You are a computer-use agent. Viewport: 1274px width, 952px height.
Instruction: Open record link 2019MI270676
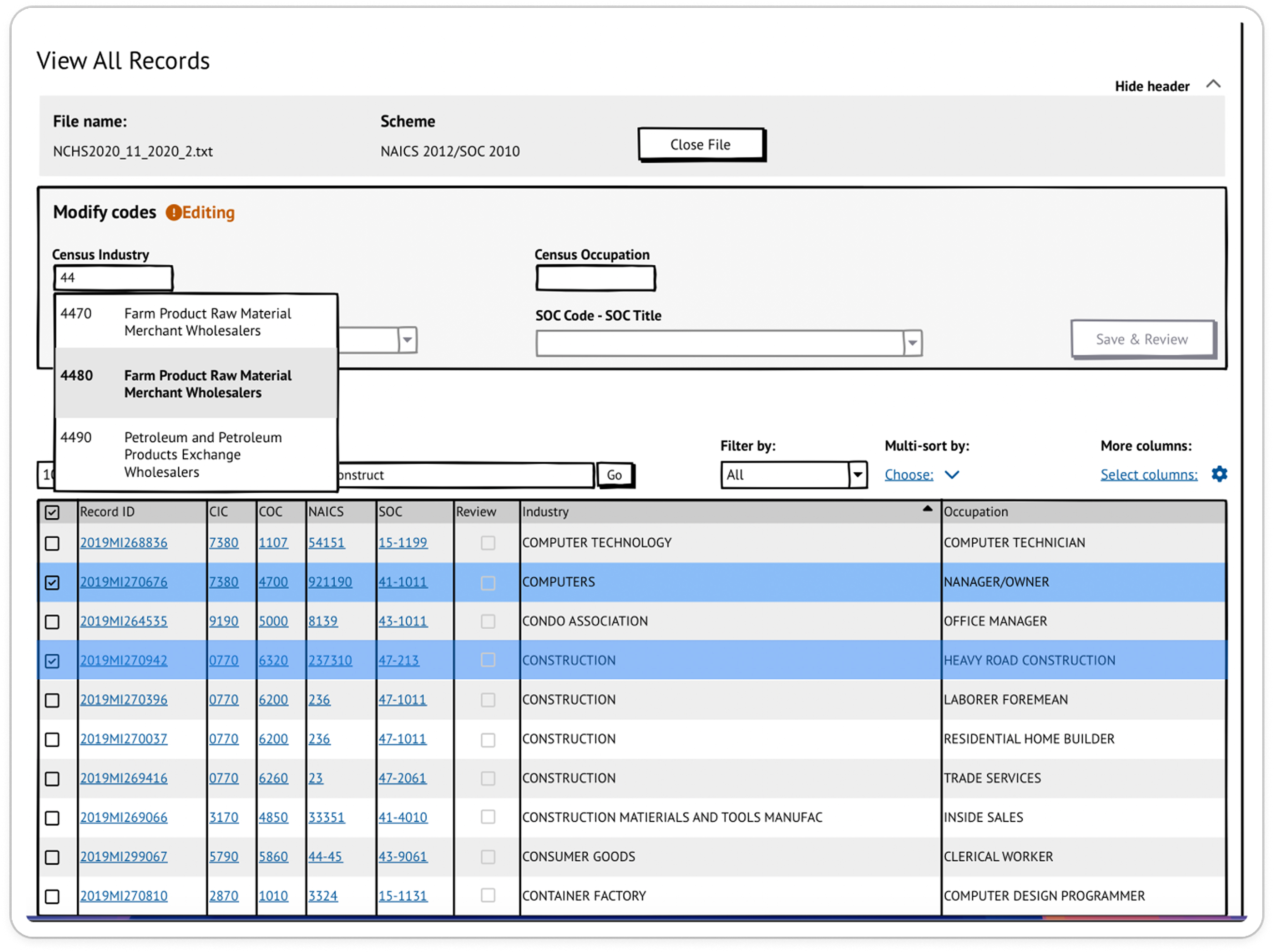[x=124, y=582]
